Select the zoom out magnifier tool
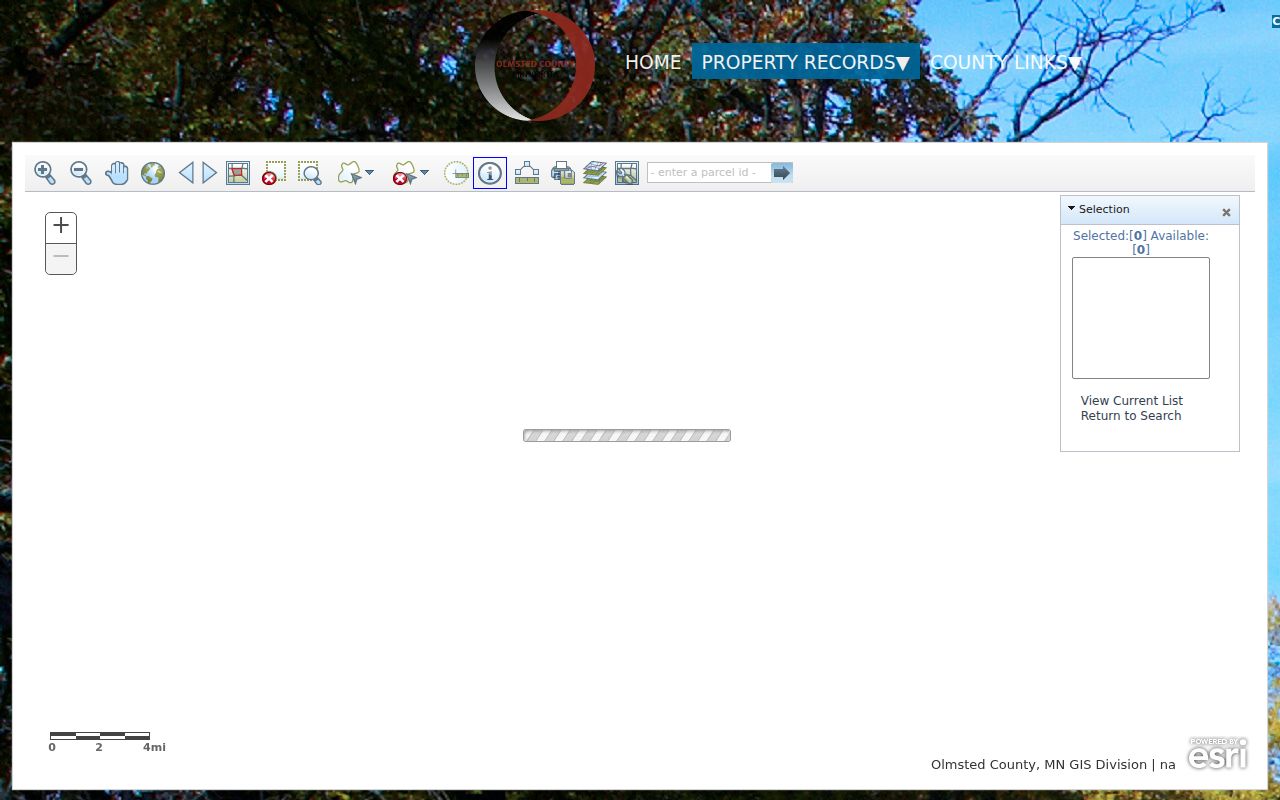The width and height of the screenshot is (1280, 800). [81, 173]
